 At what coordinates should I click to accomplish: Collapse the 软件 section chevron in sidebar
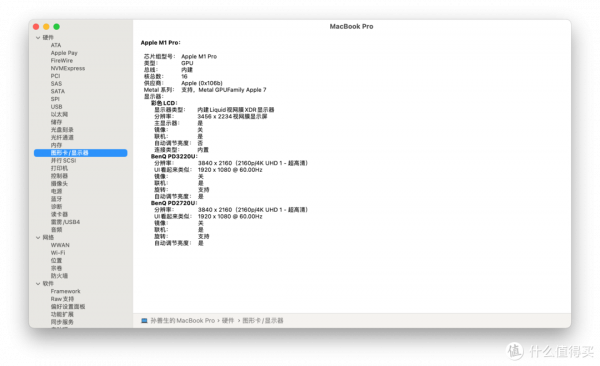click(38, 284)
